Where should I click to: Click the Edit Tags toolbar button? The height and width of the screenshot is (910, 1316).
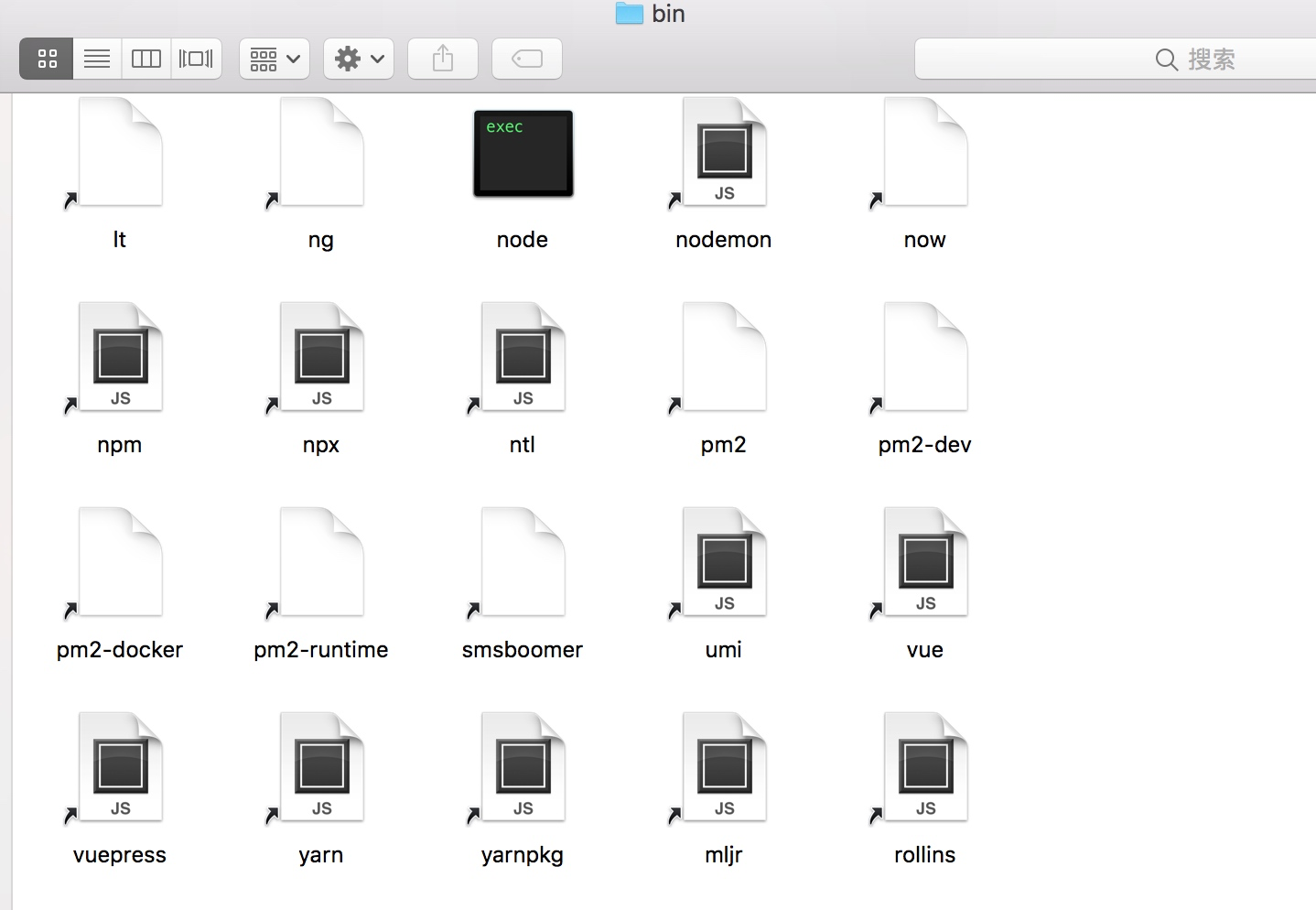click(527, 59)
